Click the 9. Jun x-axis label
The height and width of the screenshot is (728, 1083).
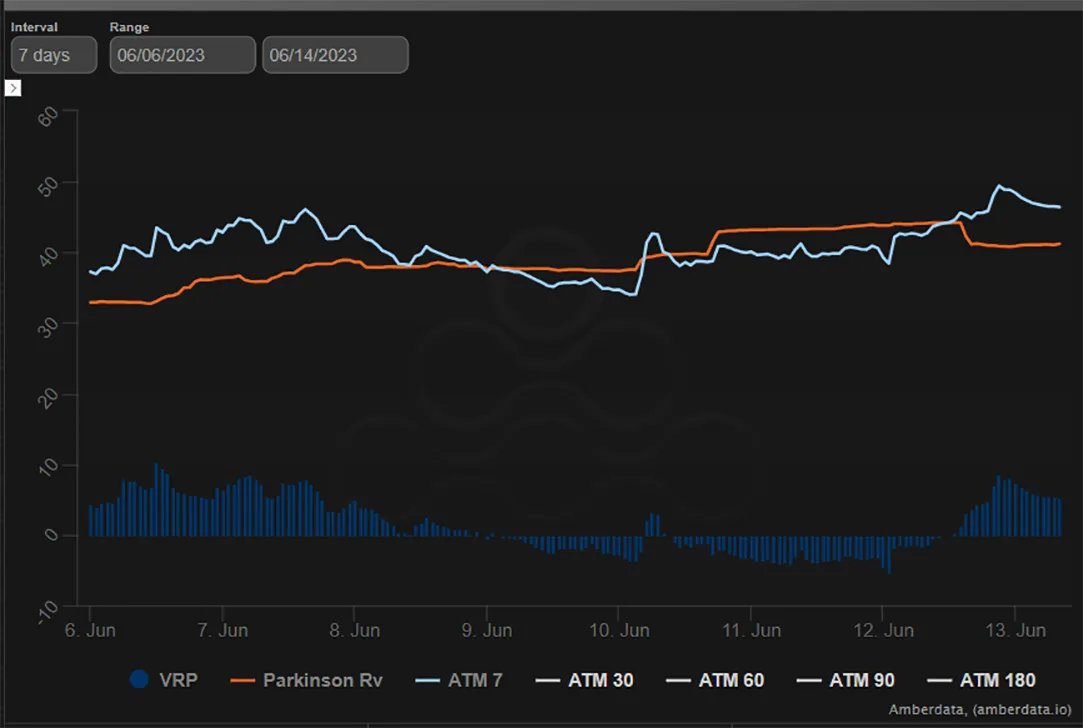coord(487,630)
